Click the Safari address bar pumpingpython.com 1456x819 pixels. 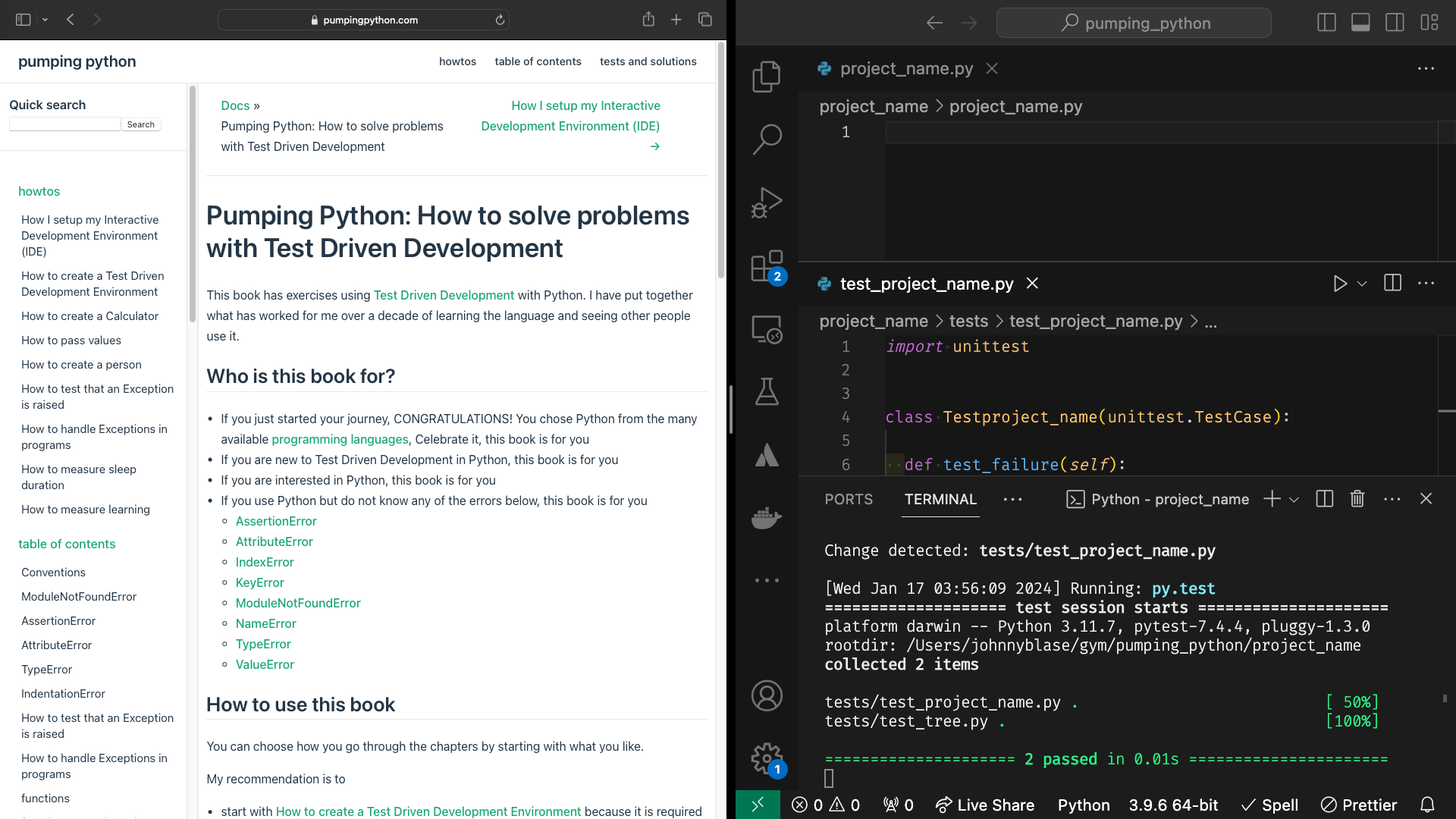pyautogui.click(x=363, y=20)
